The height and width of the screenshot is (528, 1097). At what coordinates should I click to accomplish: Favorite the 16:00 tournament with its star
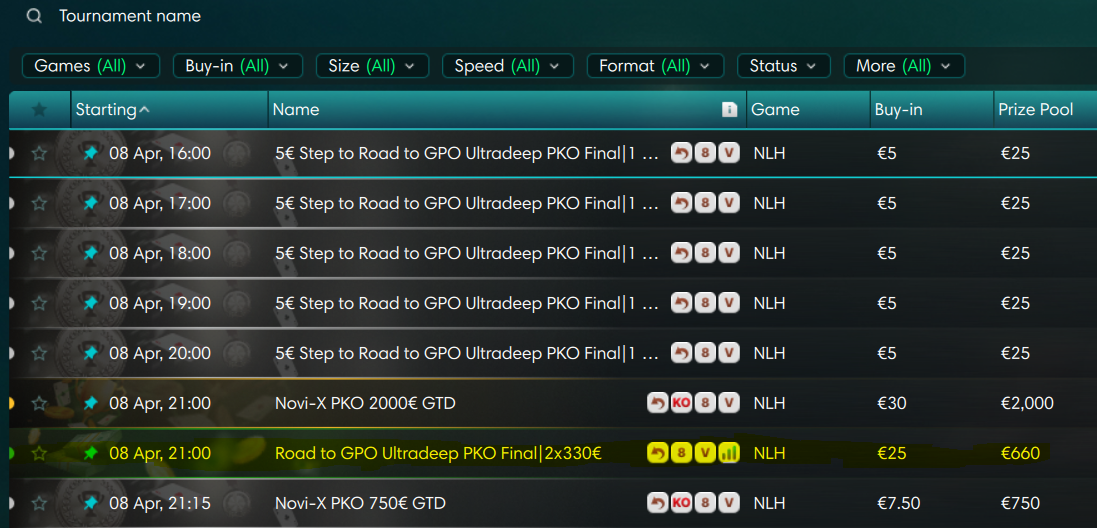(x=39, y=153)
